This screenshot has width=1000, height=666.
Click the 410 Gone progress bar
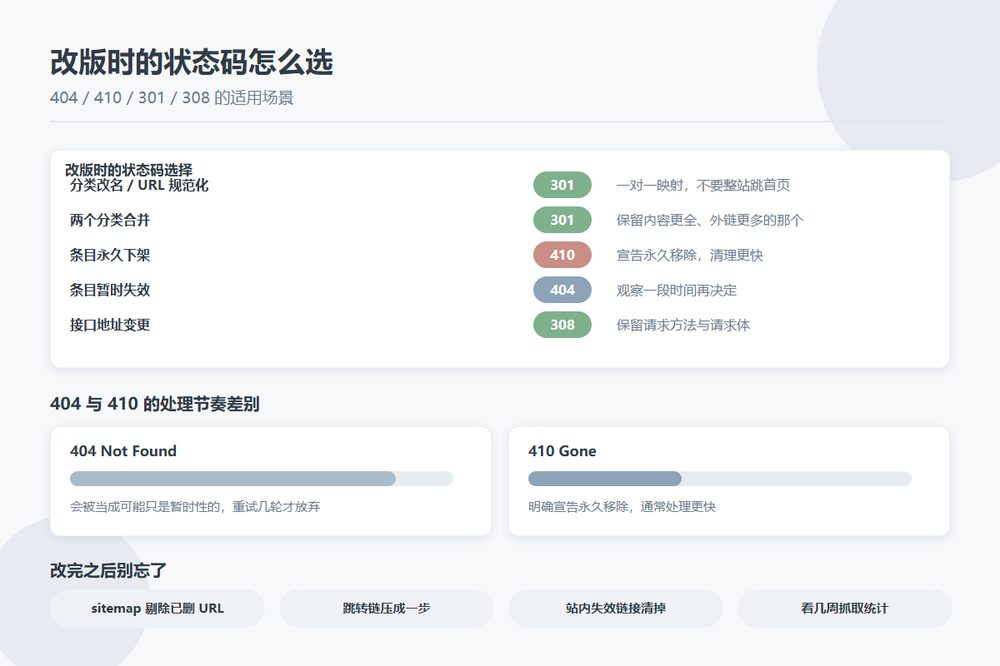(719, 478)
